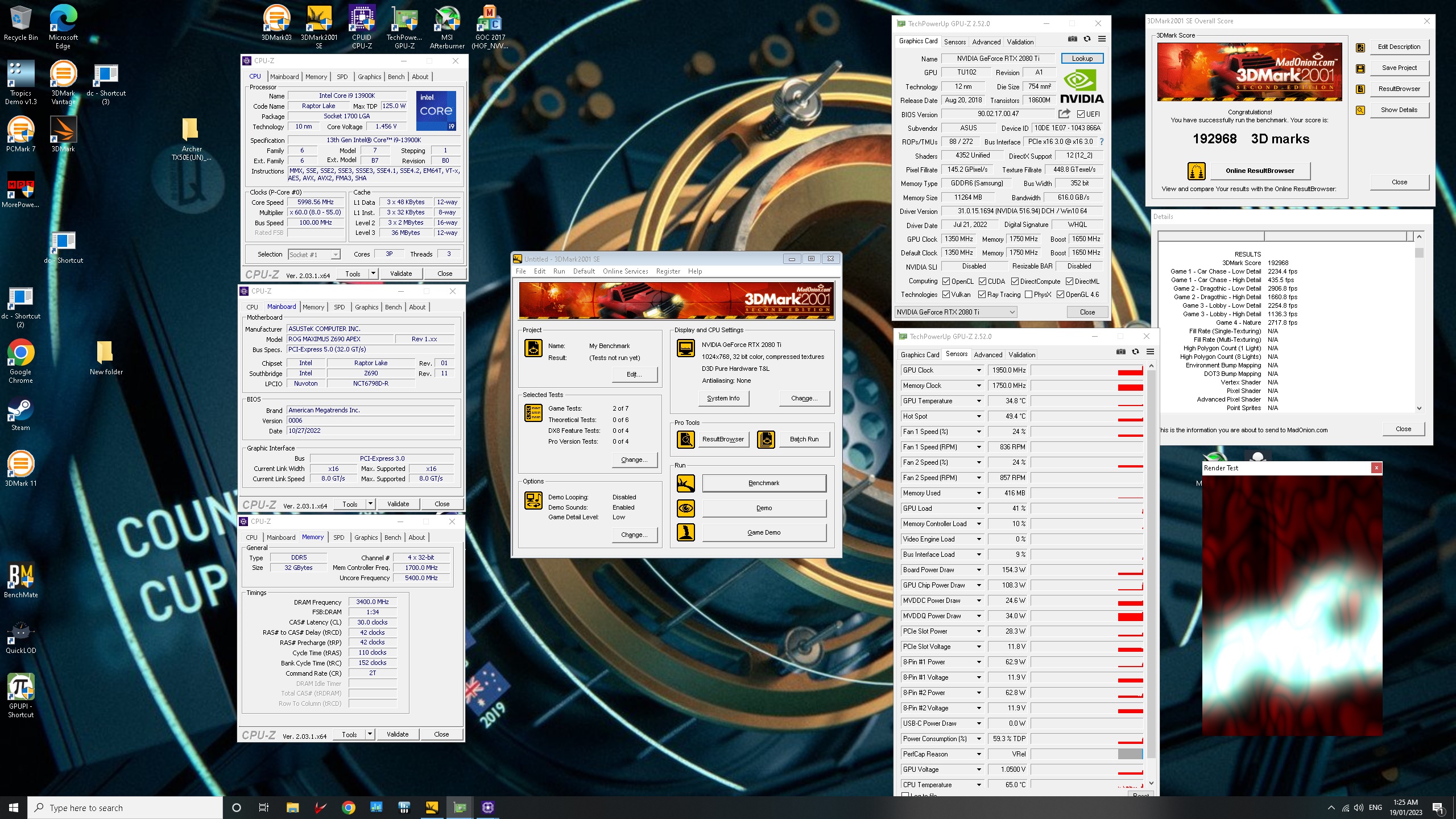The width and height of the screenshot is (1456, 819).
Task: Click the Benchmark button in 3DMark2001
Action: tap(764, 483)
